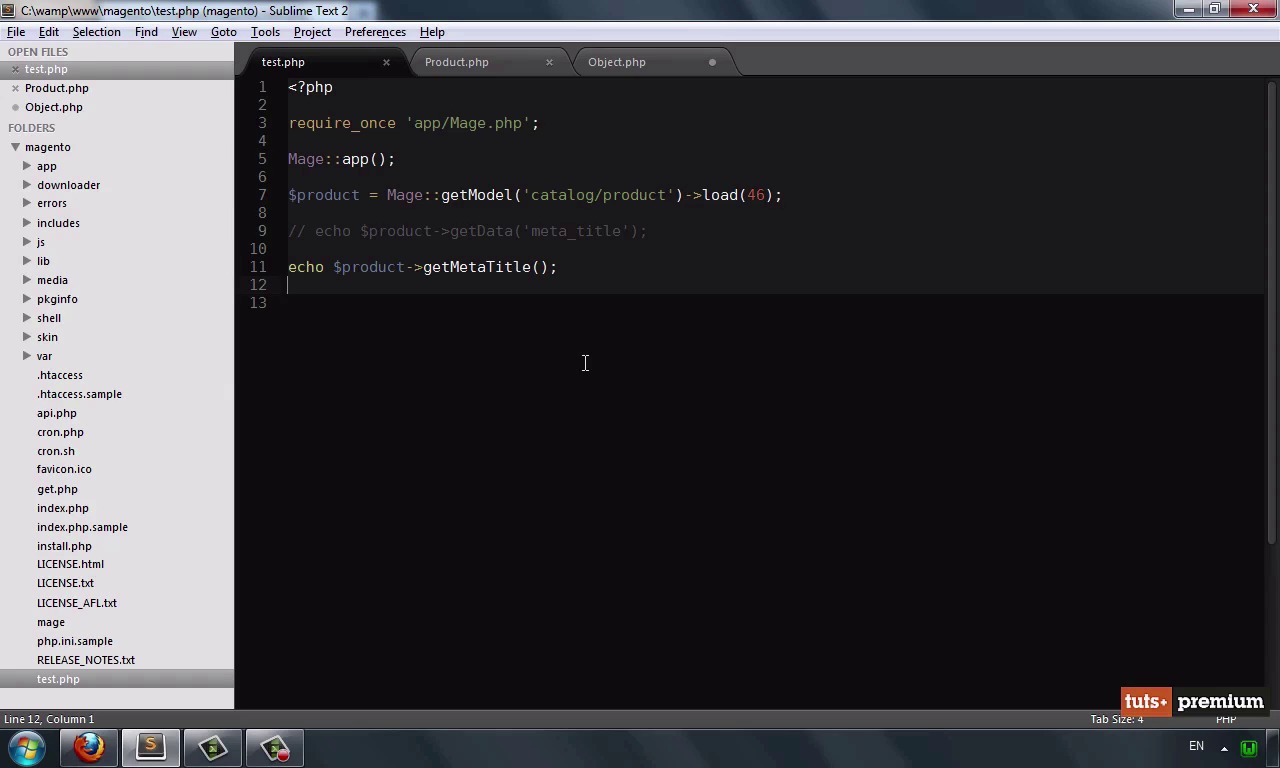Open the View menu

click(184, 32)
